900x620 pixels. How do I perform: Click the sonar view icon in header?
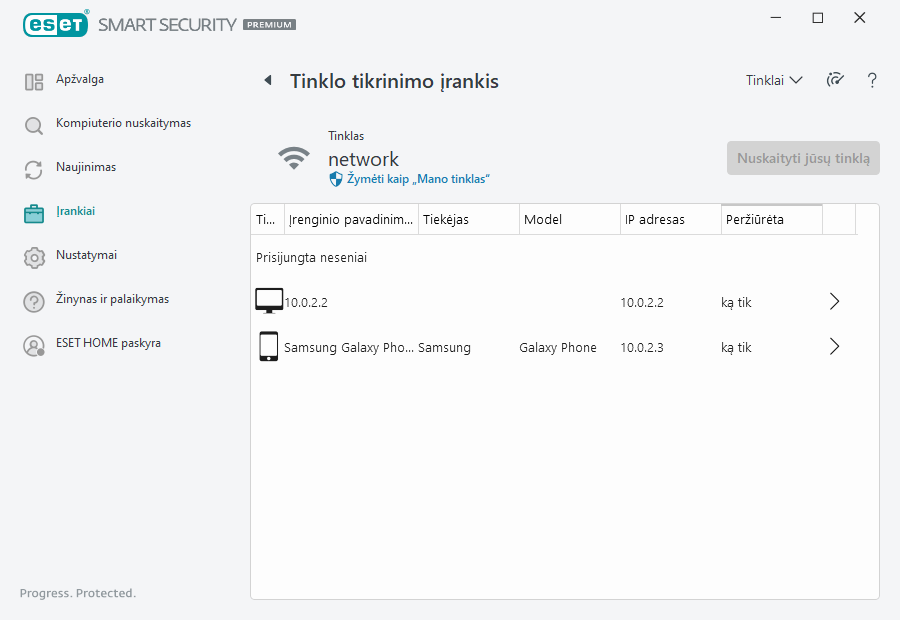tap(835, 81)
